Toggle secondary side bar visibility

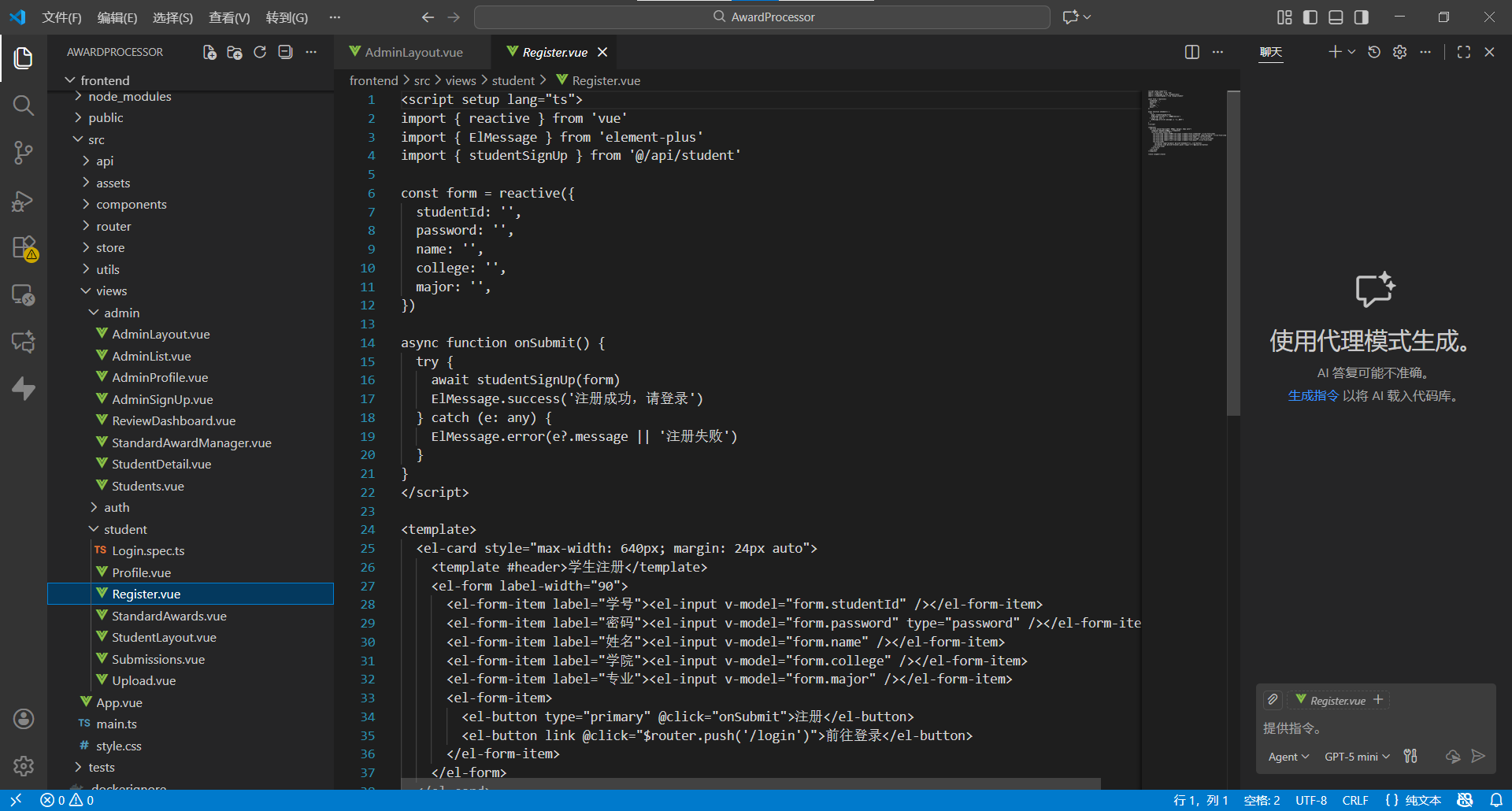[1361, 17]
